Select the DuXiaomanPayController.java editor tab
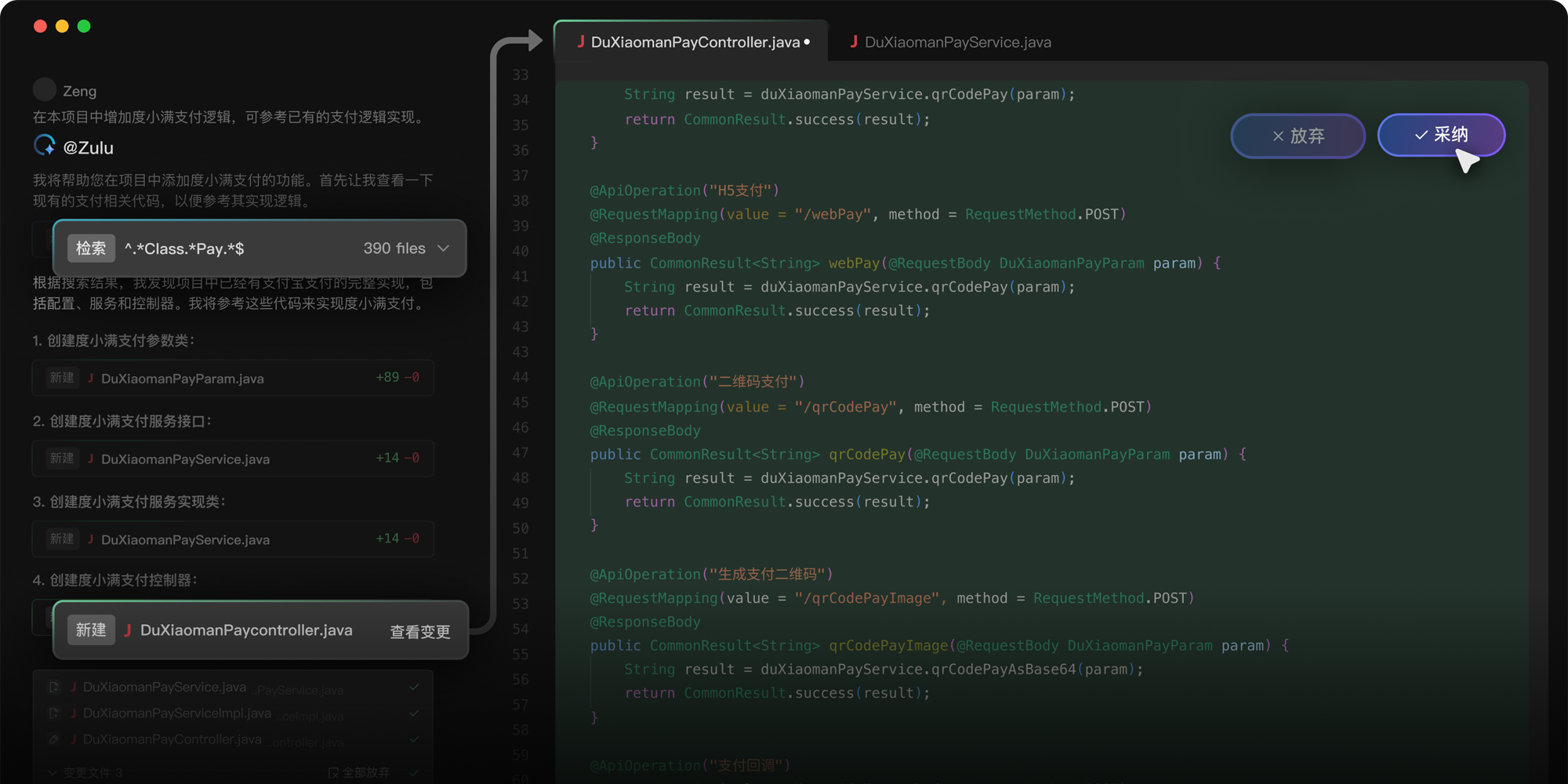Screen dimensions: 1568x784 coord(694,42)
